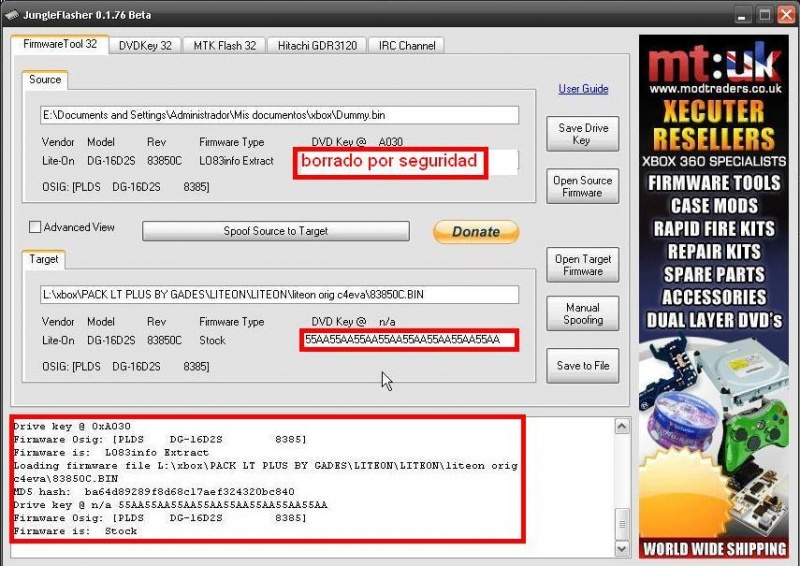The height and width of the screenshot is (566, 800).
Task: Click source 'LO83info Extract' firmware type value
Action: pyautogui.click(x=236, y=161)
